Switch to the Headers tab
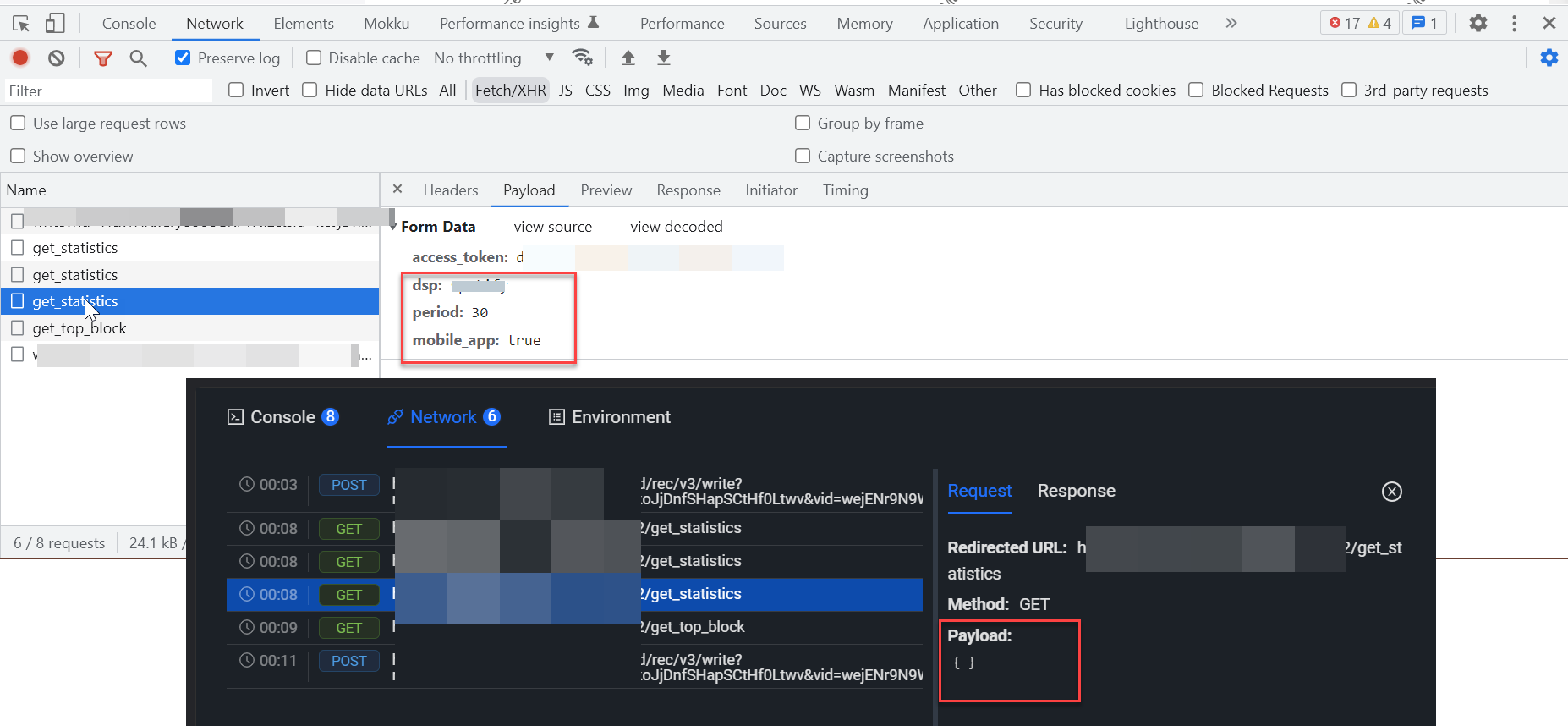This screenshot has width=1568, height=726. point(451,190)
